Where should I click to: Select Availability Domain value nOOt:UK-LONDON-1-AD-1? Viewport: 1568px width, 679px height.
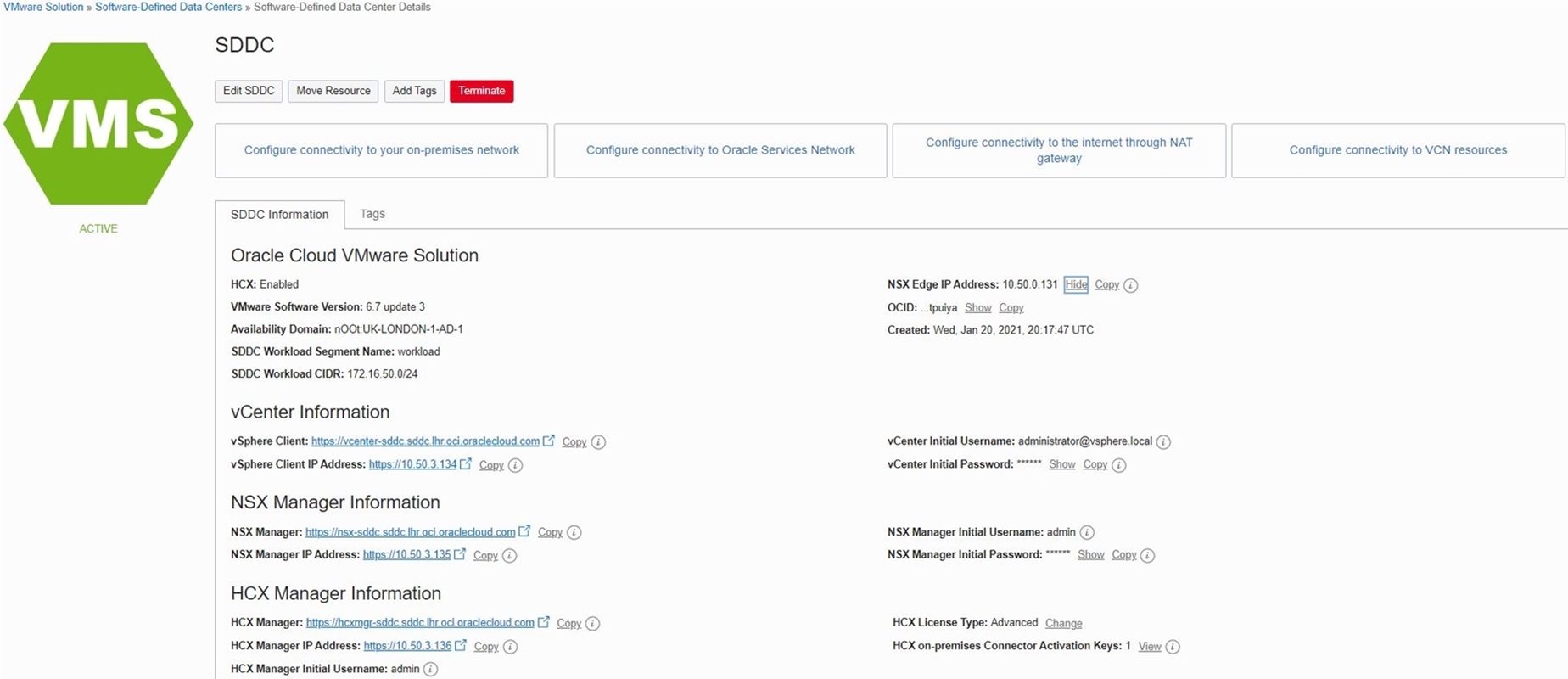coord(399,329)
